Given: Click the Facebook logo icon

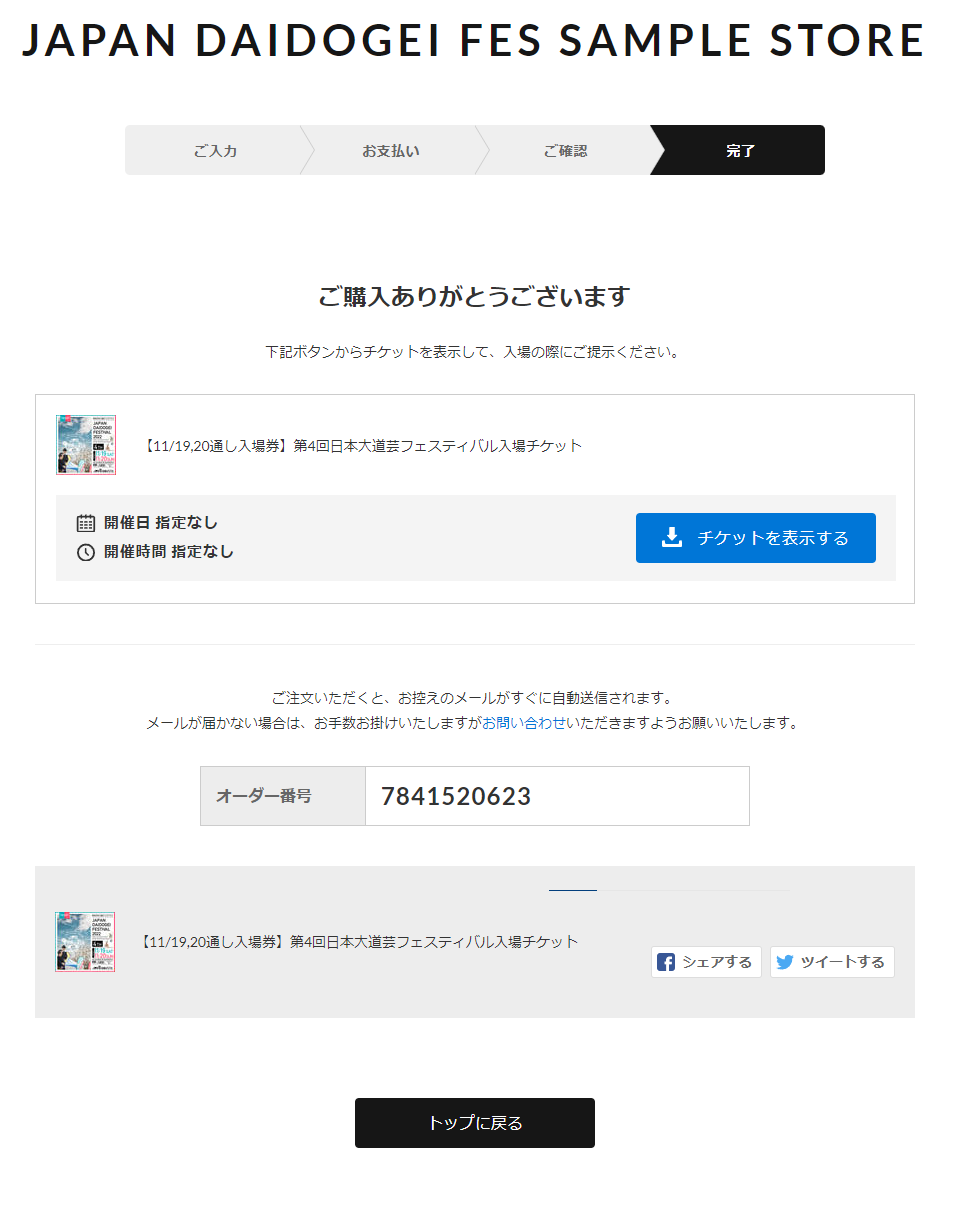Looking at the screenshot, I should [666, 963].
